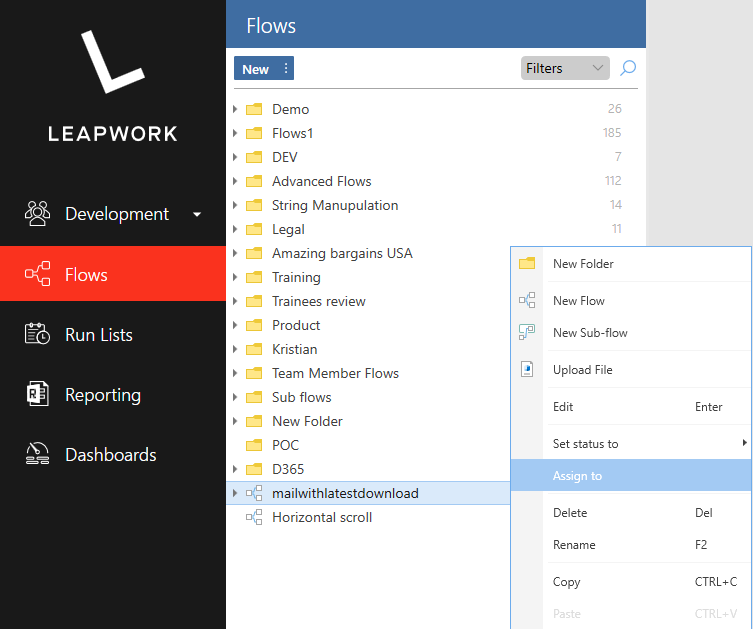Open the New button's three-dot menu
Screen dimensions: 753x629
(286, 68)
